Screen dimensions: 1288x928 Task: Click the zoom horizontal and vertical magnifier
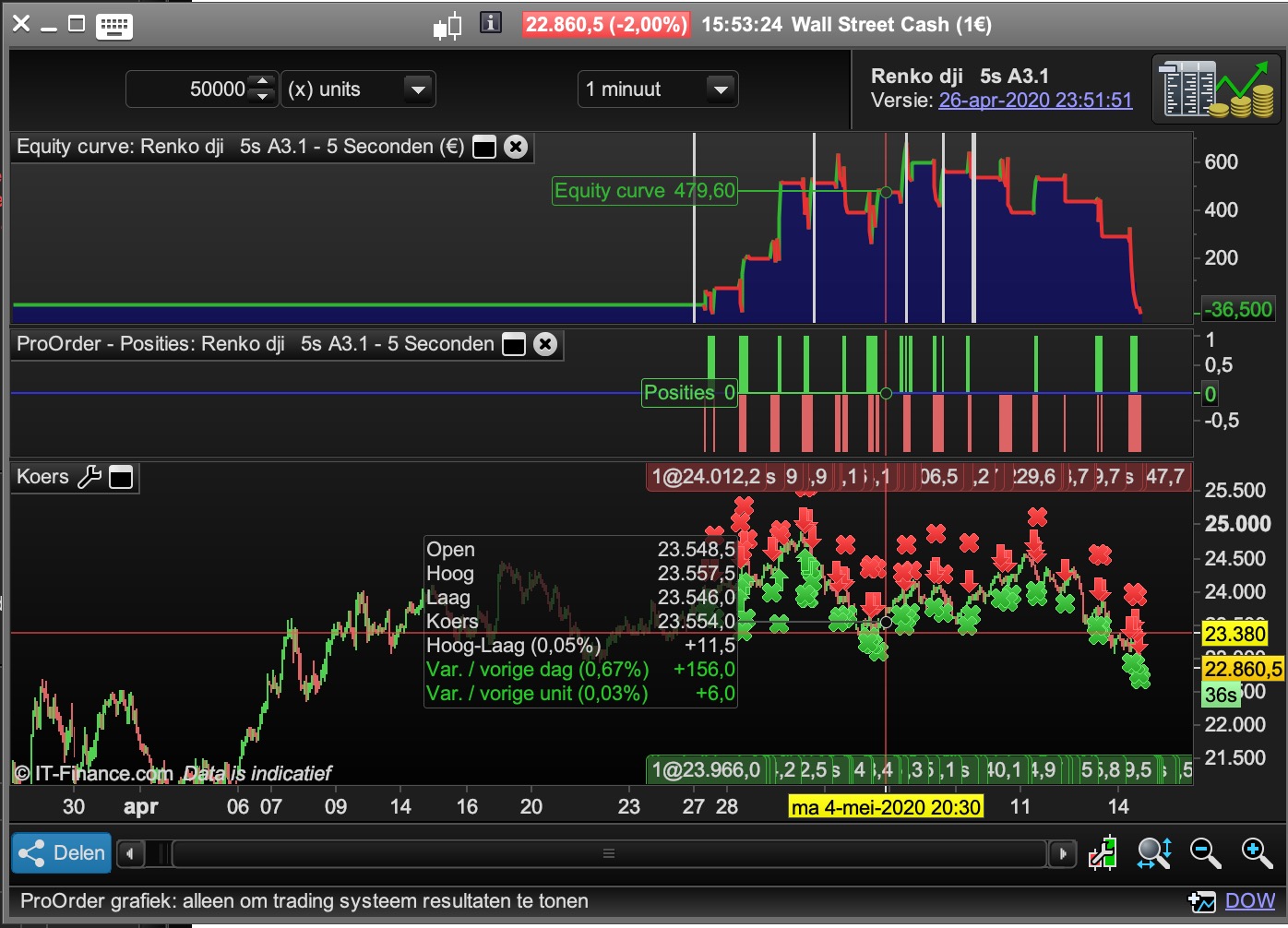click(x=1154, y=853)
